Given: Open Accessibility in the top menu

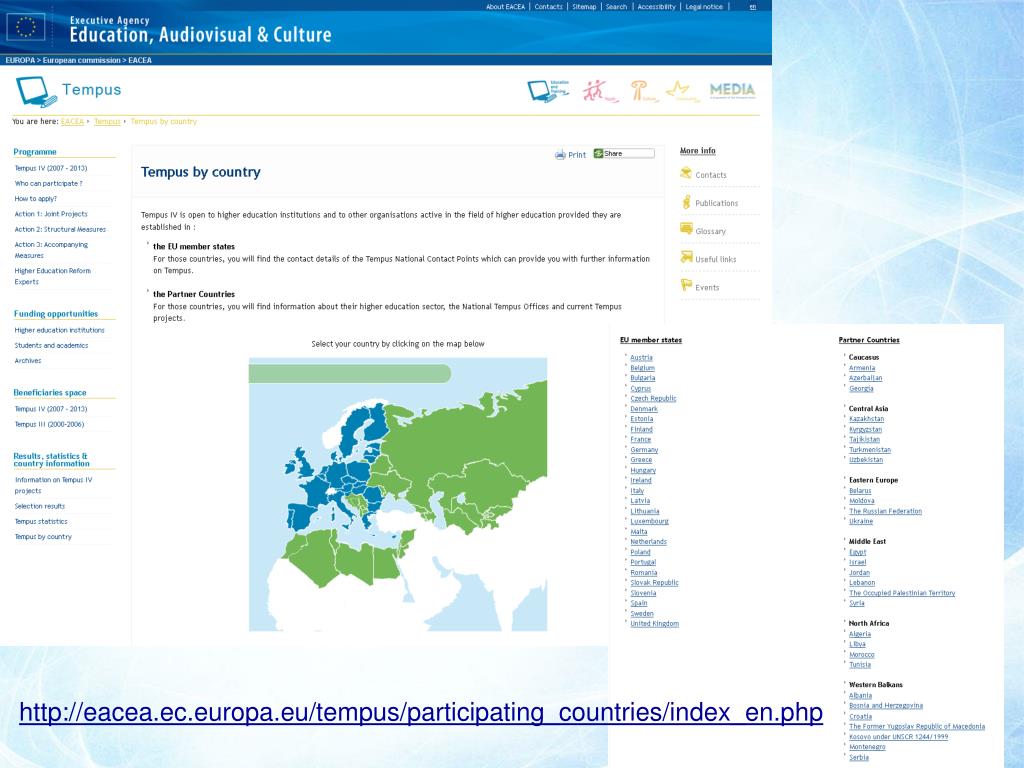Looking at the screenshot, I should pos(656,7).
